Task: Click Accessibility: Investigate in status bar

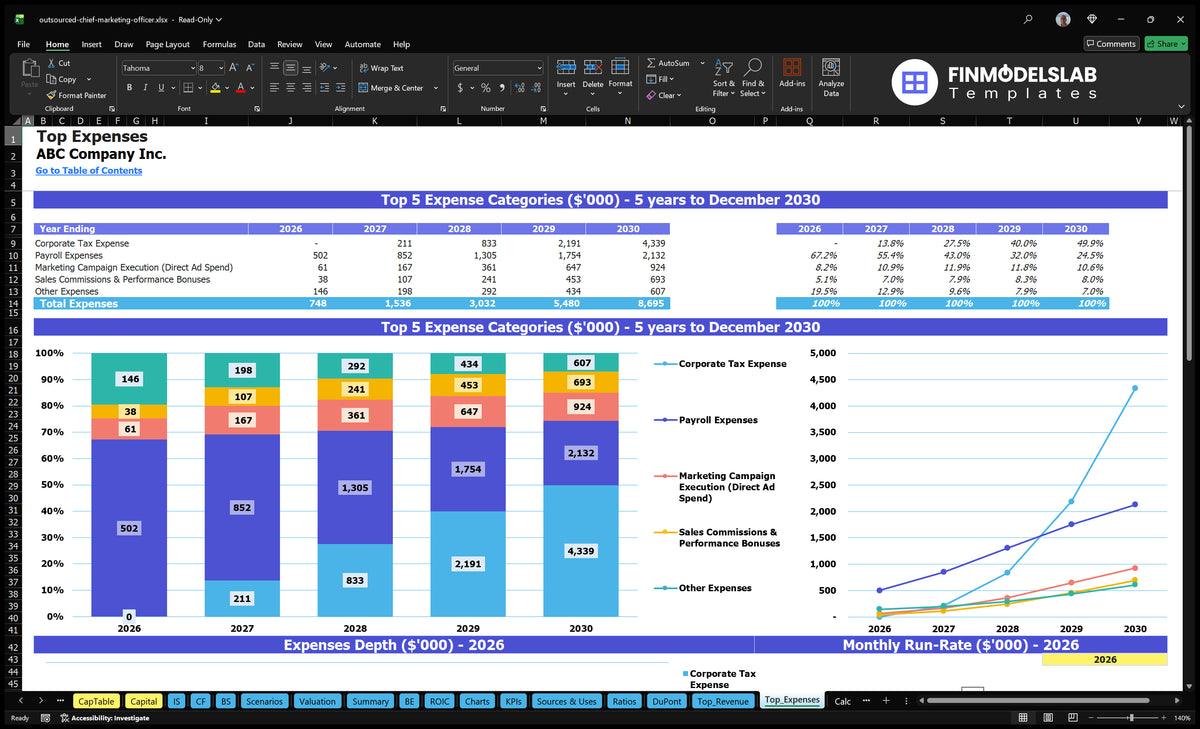Action: (x=104, y=718)
